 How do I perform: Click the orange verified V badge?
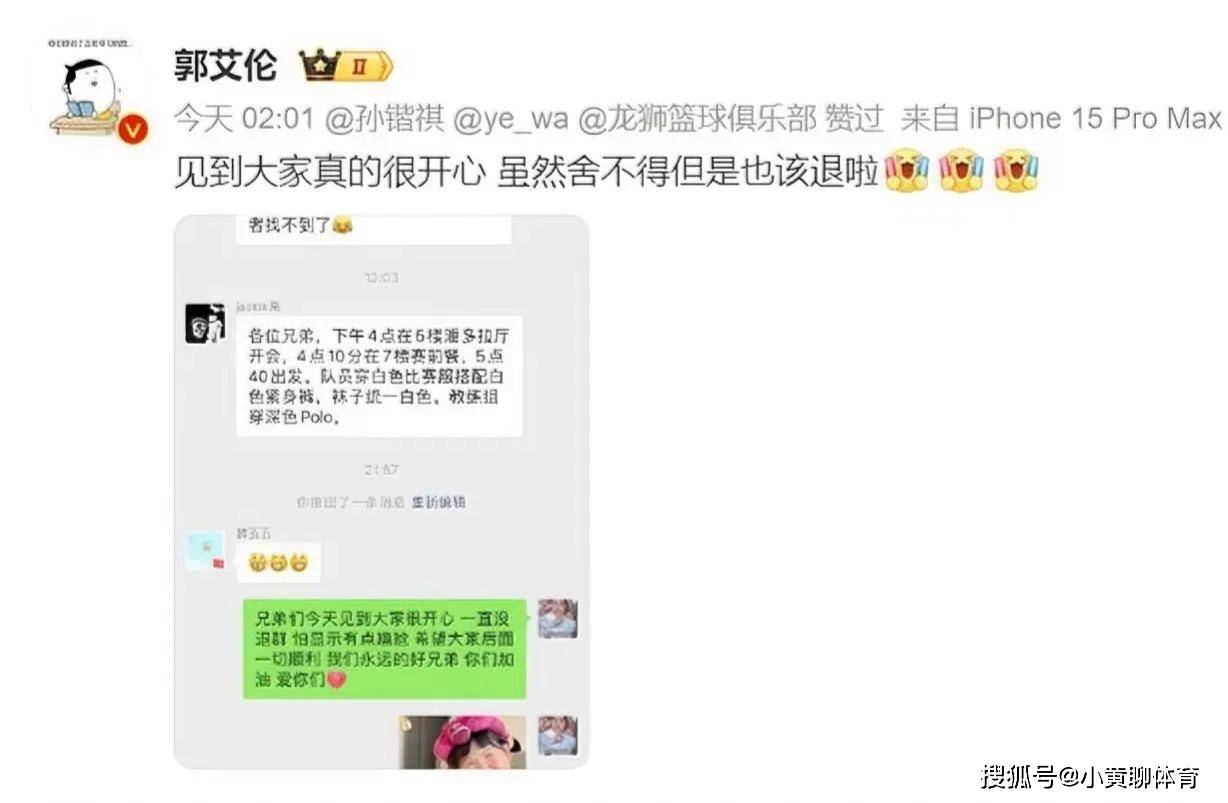click(x=134, y=129)
